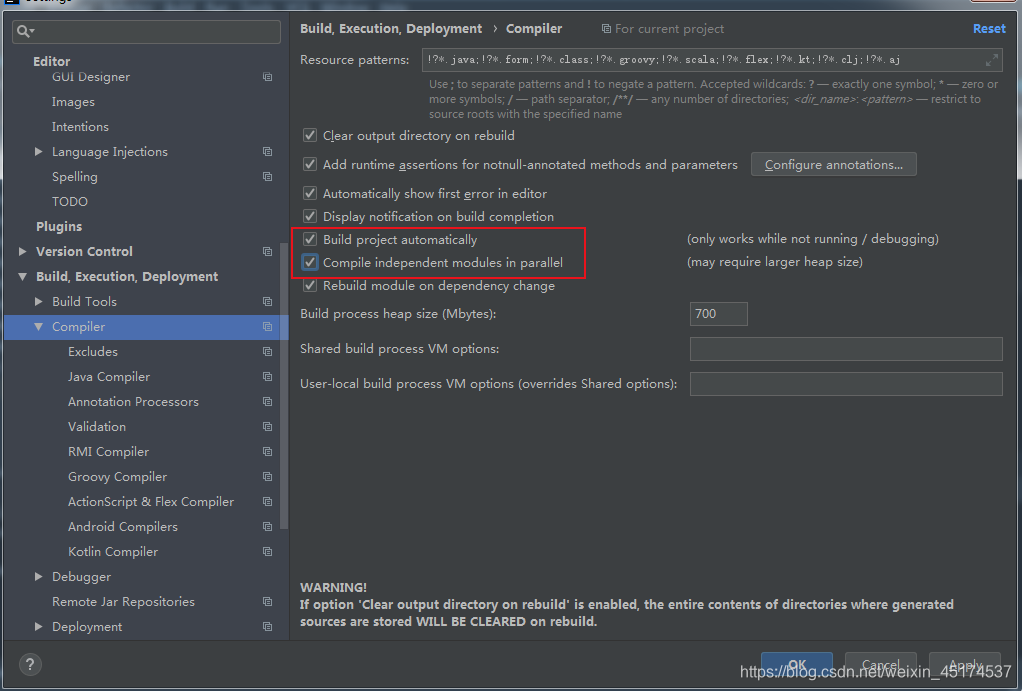This screenshot has height=691, width=1022.
Task: Click the project-level icon beside Java Compiler
Action: pyautogui.click(x=267, y=377)
